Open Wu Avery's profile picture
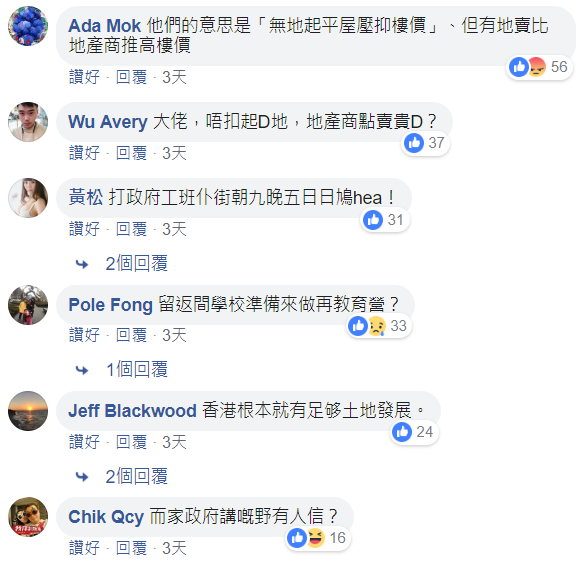The height and width of the screenshot is (566, 585). click(x=28, y=122)
